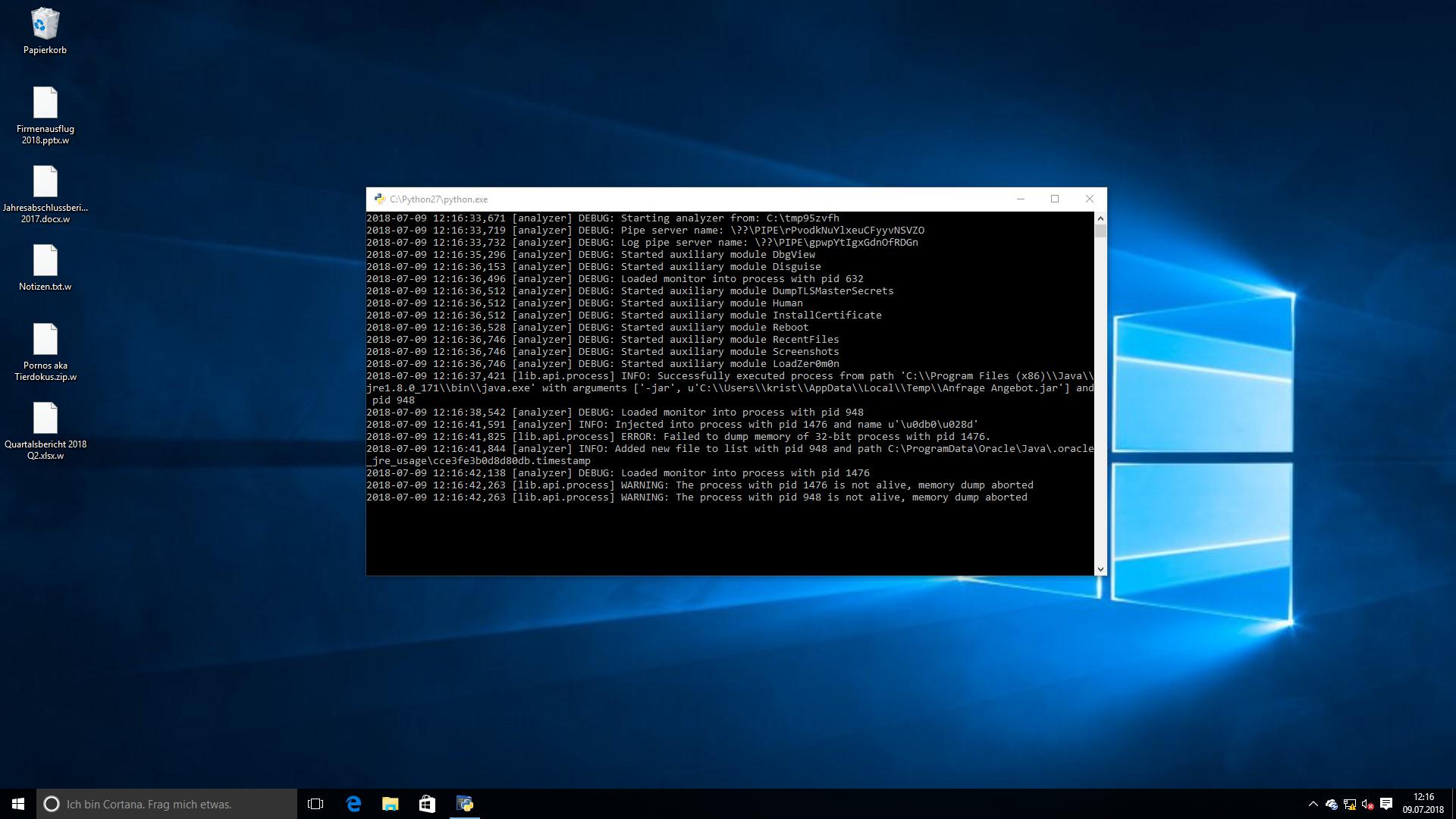The height and width of the screenshot is (819, 1456).
Task: Select the Firmenausflug 2018.pptx.w file
Action: click(45, 104)
